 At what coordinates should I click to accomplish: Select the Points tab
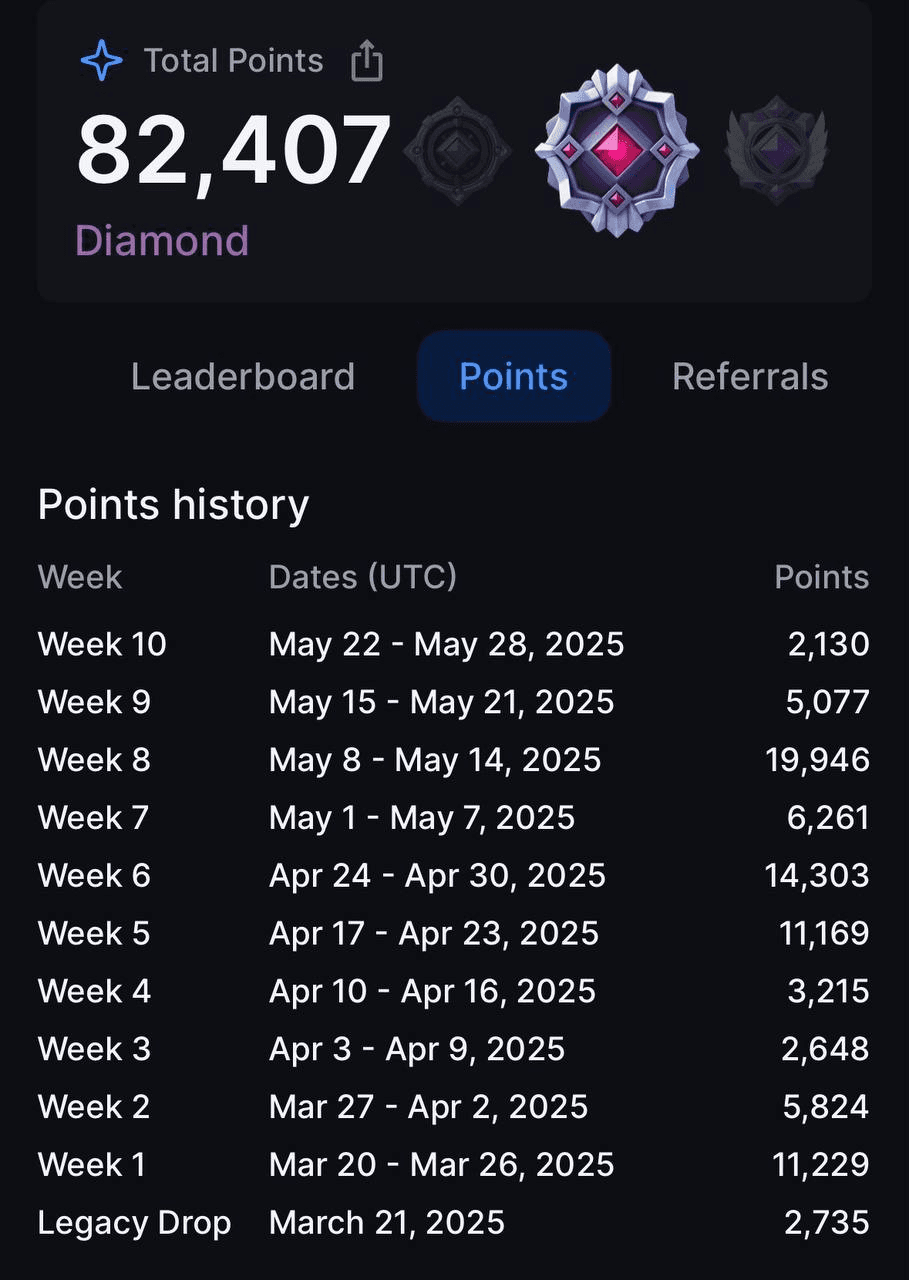[x=514, y=376]
